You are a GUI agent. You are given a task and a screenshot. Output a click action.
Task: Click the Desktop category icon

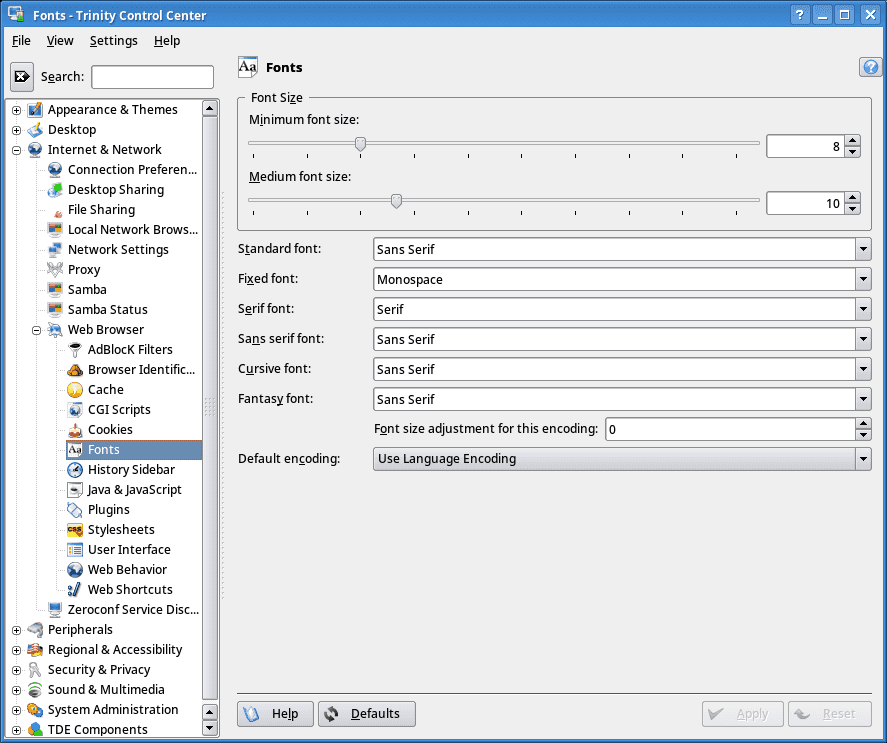(35, 130)
